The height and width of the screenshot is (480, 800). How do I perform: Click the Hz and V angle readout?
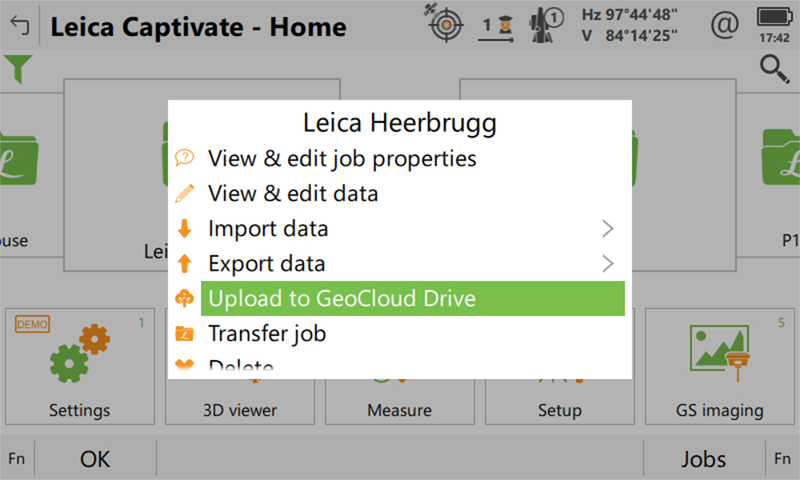tap(630, 25)
